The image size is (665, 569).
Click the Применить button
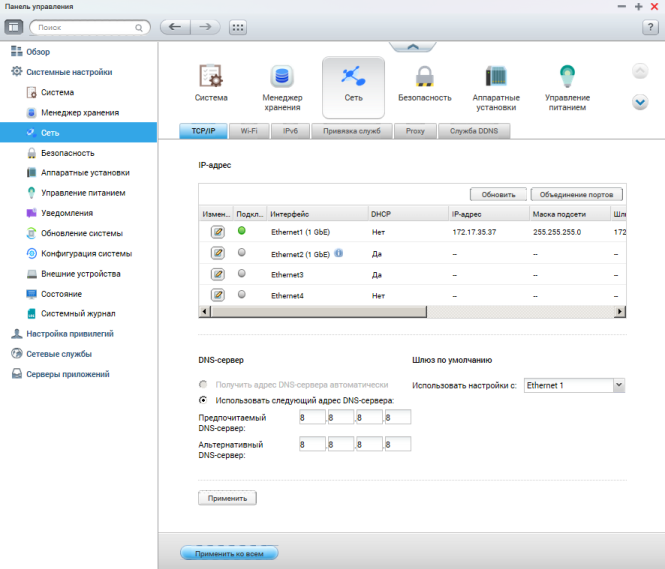[x=227, y=498]
